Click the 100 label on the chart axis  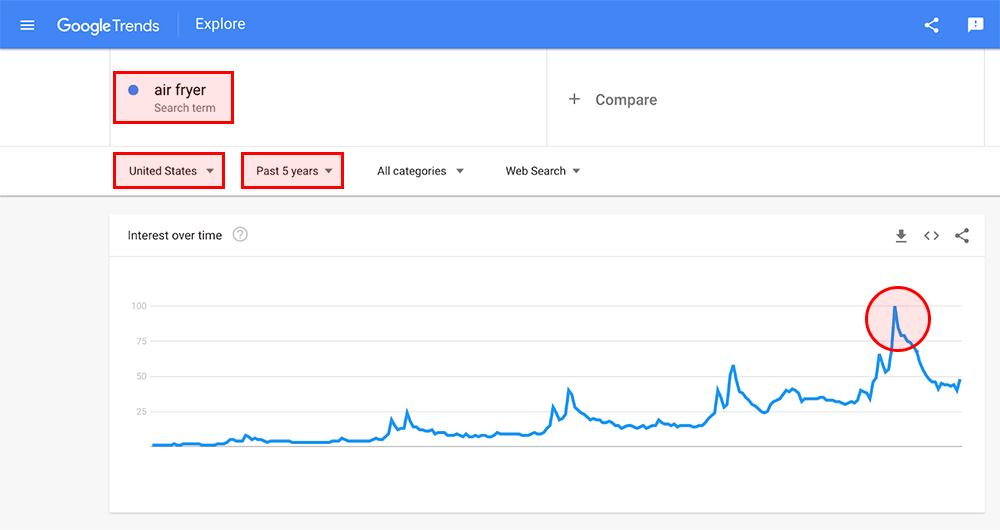(138, 306)
